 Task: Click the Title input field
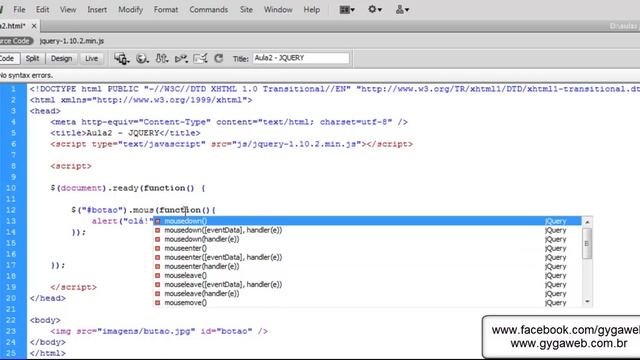point(301,58)
